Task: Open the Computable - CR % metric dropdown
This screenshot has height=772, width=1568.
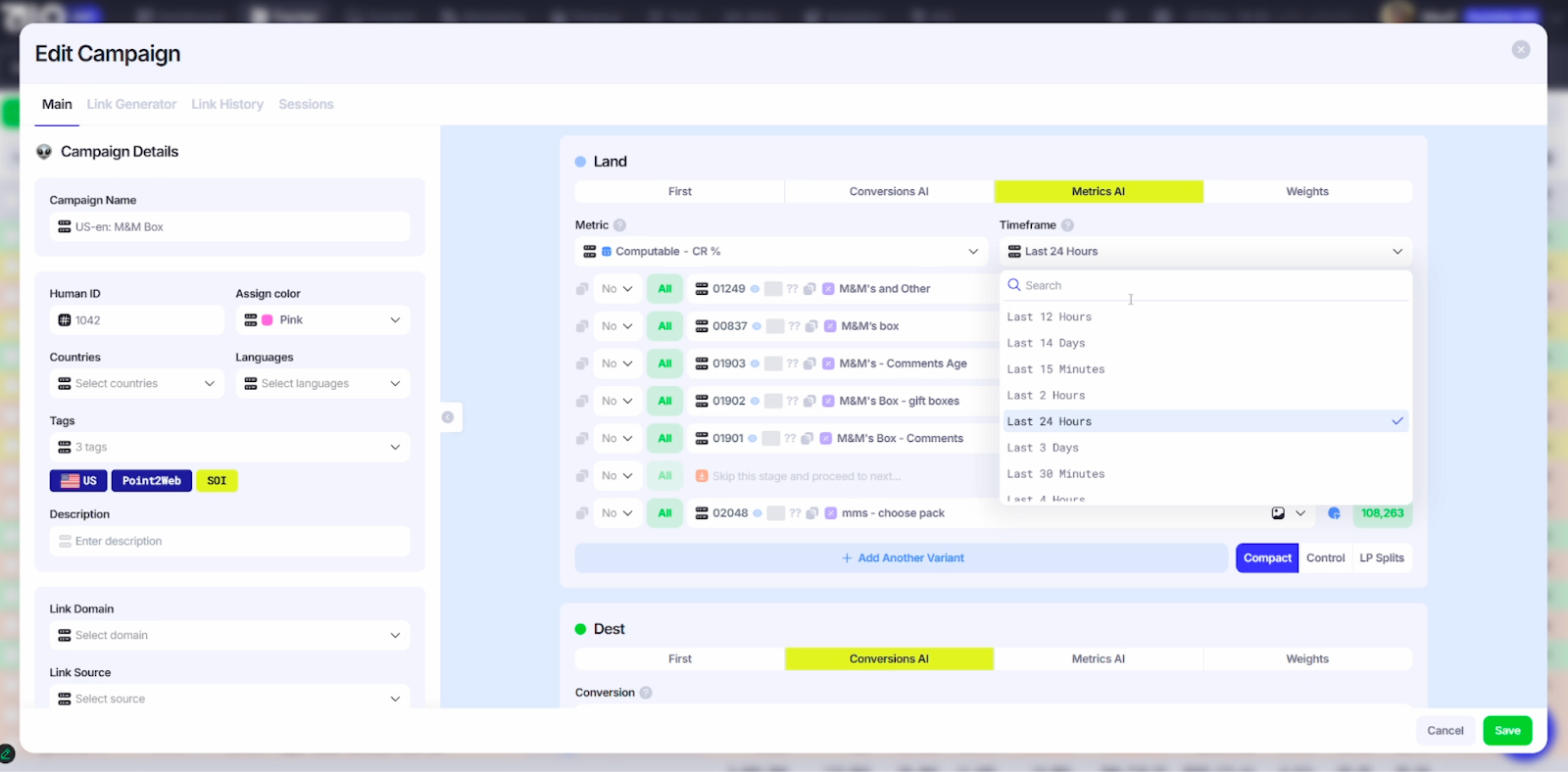Action: coord(782,252)
